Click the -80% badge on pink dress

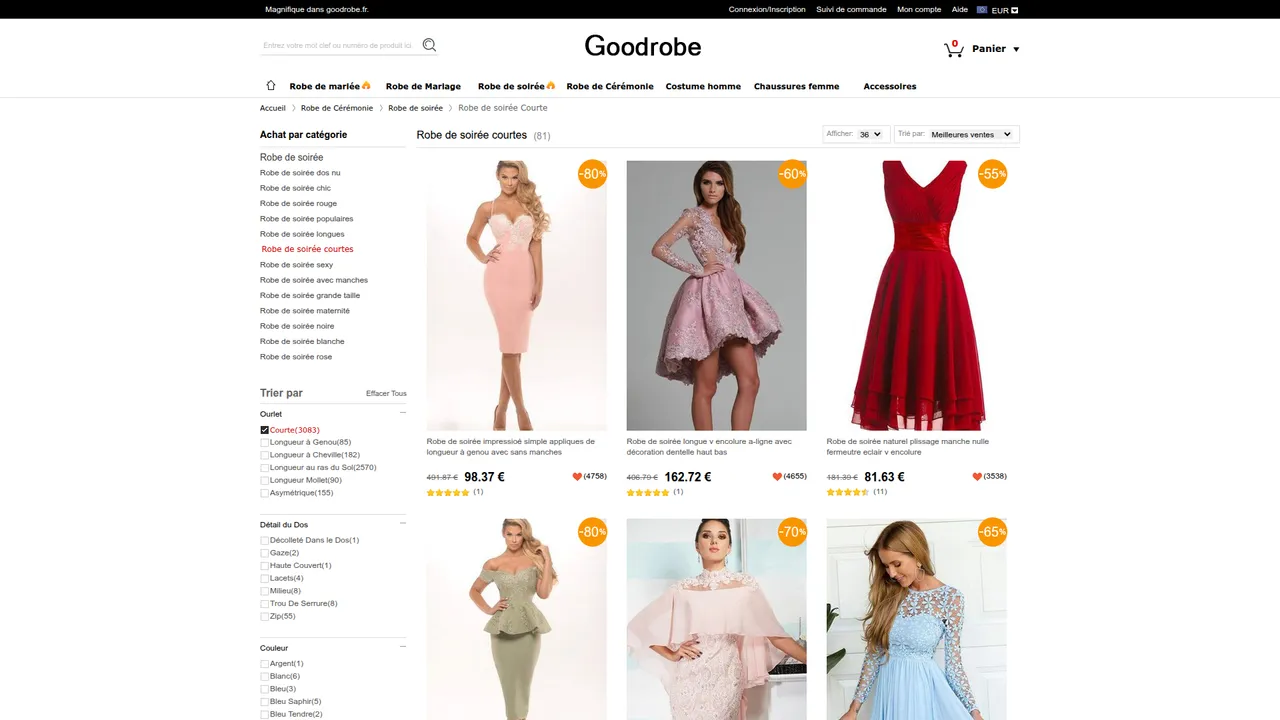point(592,174)
